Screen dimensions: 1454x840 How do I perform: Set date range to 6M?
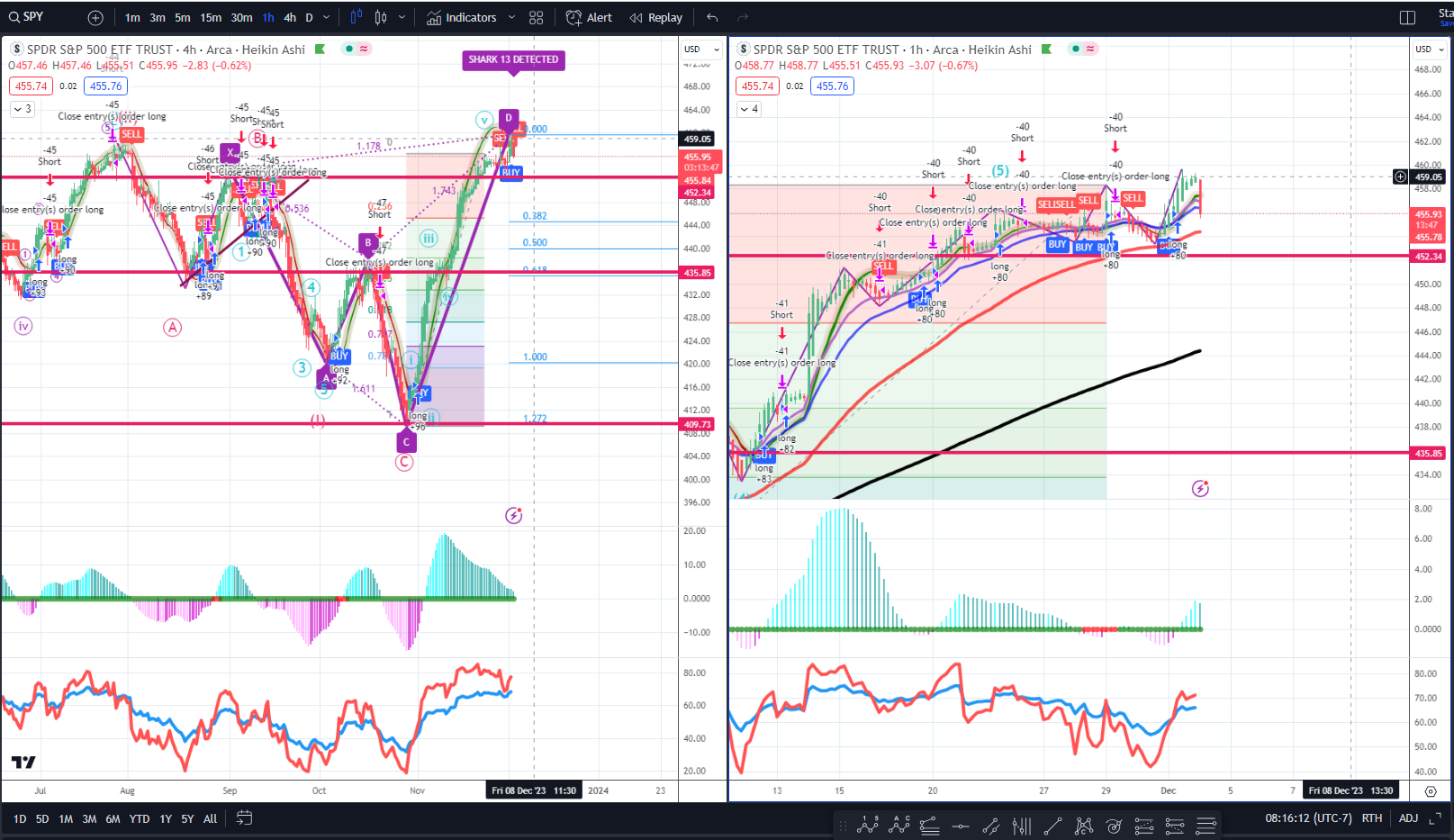point(113,818)
